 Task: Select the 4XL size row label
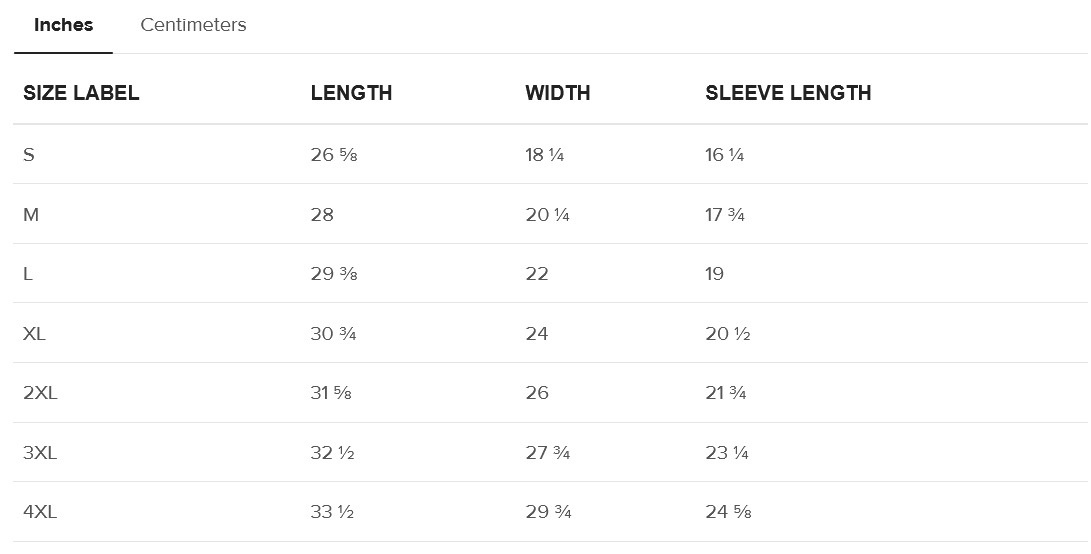tap(40, 512)
